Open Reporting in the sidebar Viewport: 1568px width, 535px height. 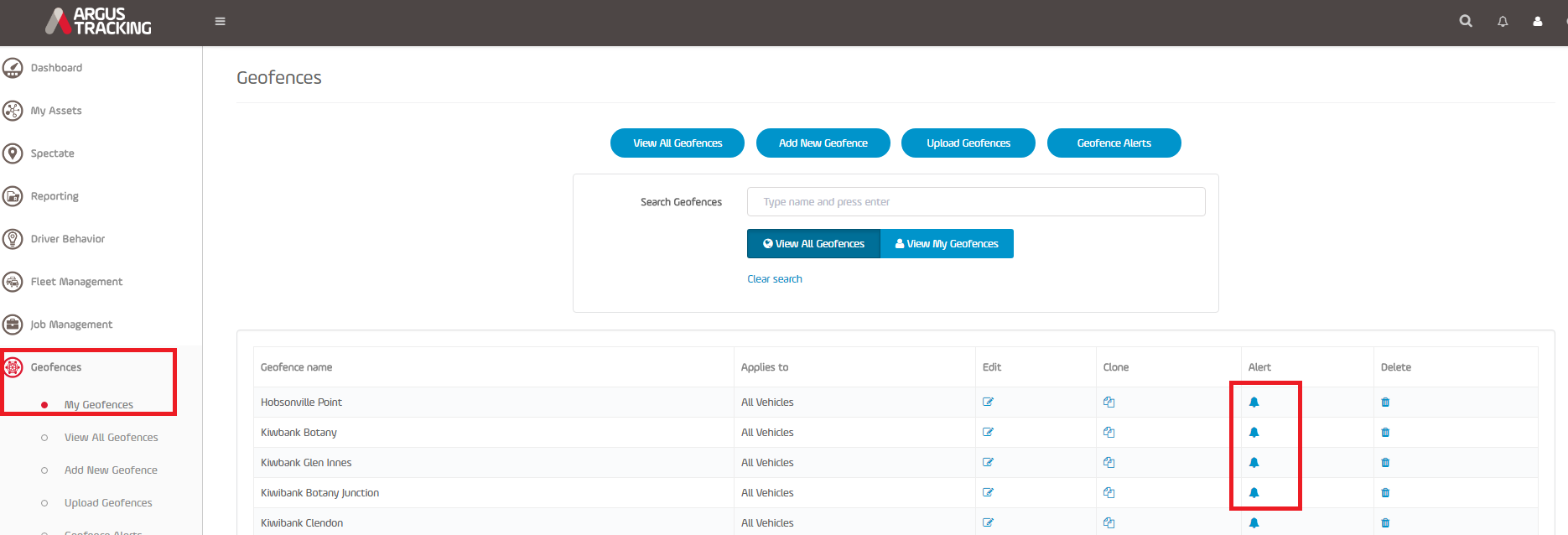55,196
